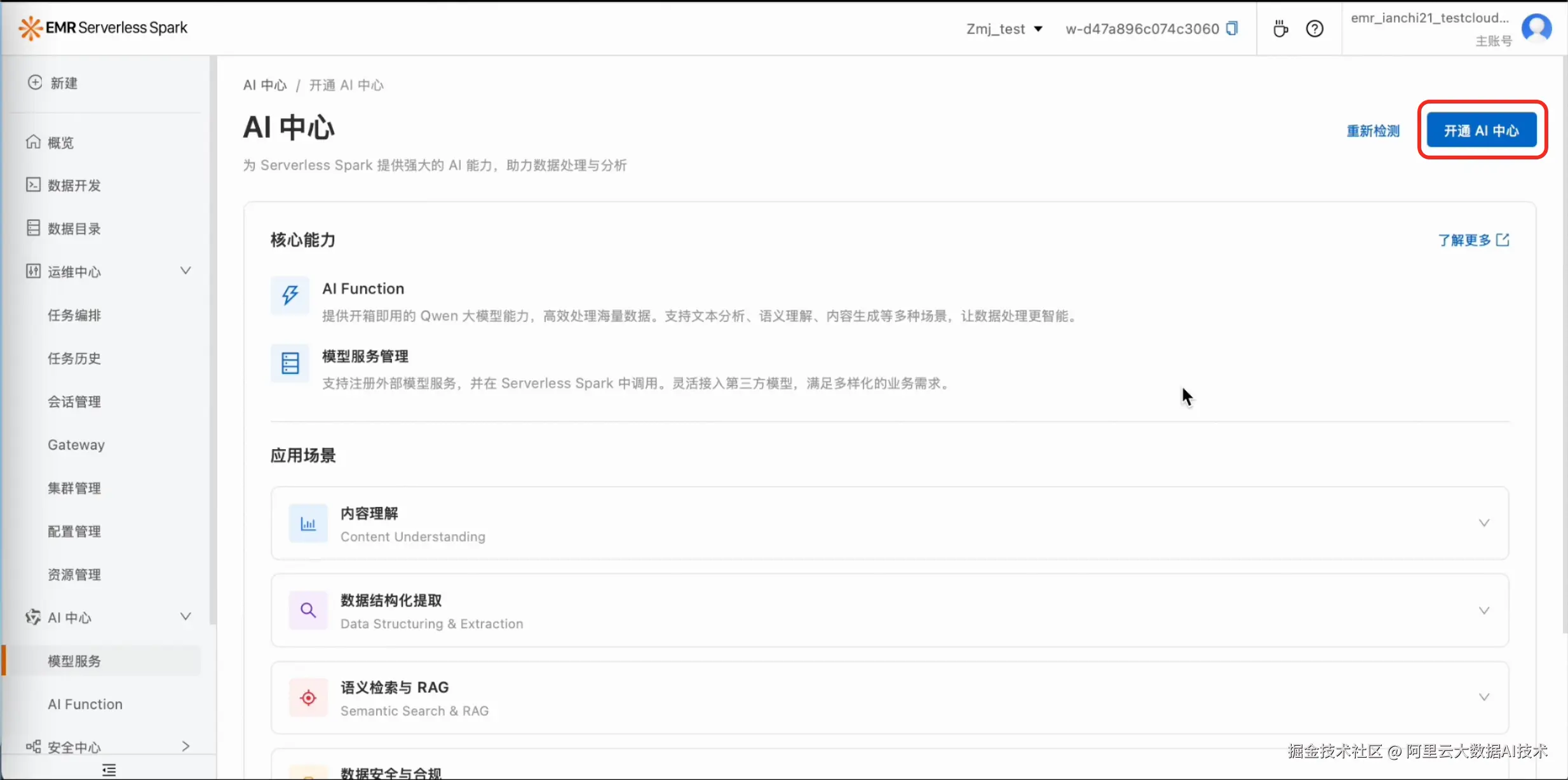The image size is (1568, 780).
Task: Select 新建 in the sidebar
Action: [64, 83]
